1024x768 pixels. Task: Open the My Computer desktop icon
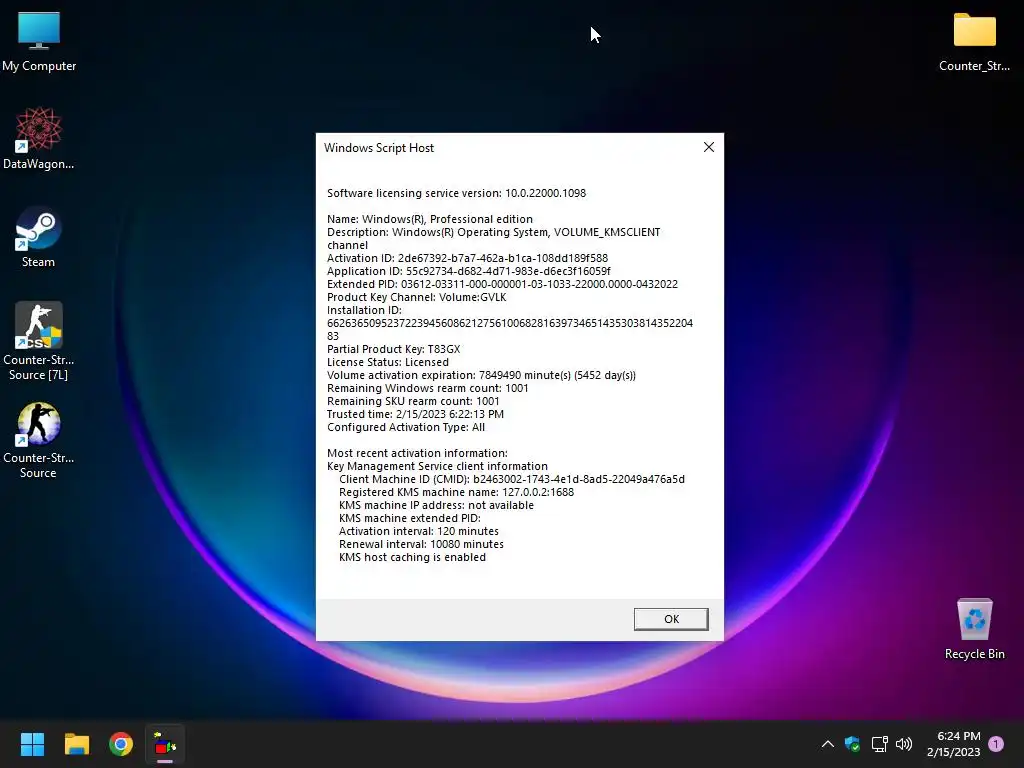coord(39,41)
